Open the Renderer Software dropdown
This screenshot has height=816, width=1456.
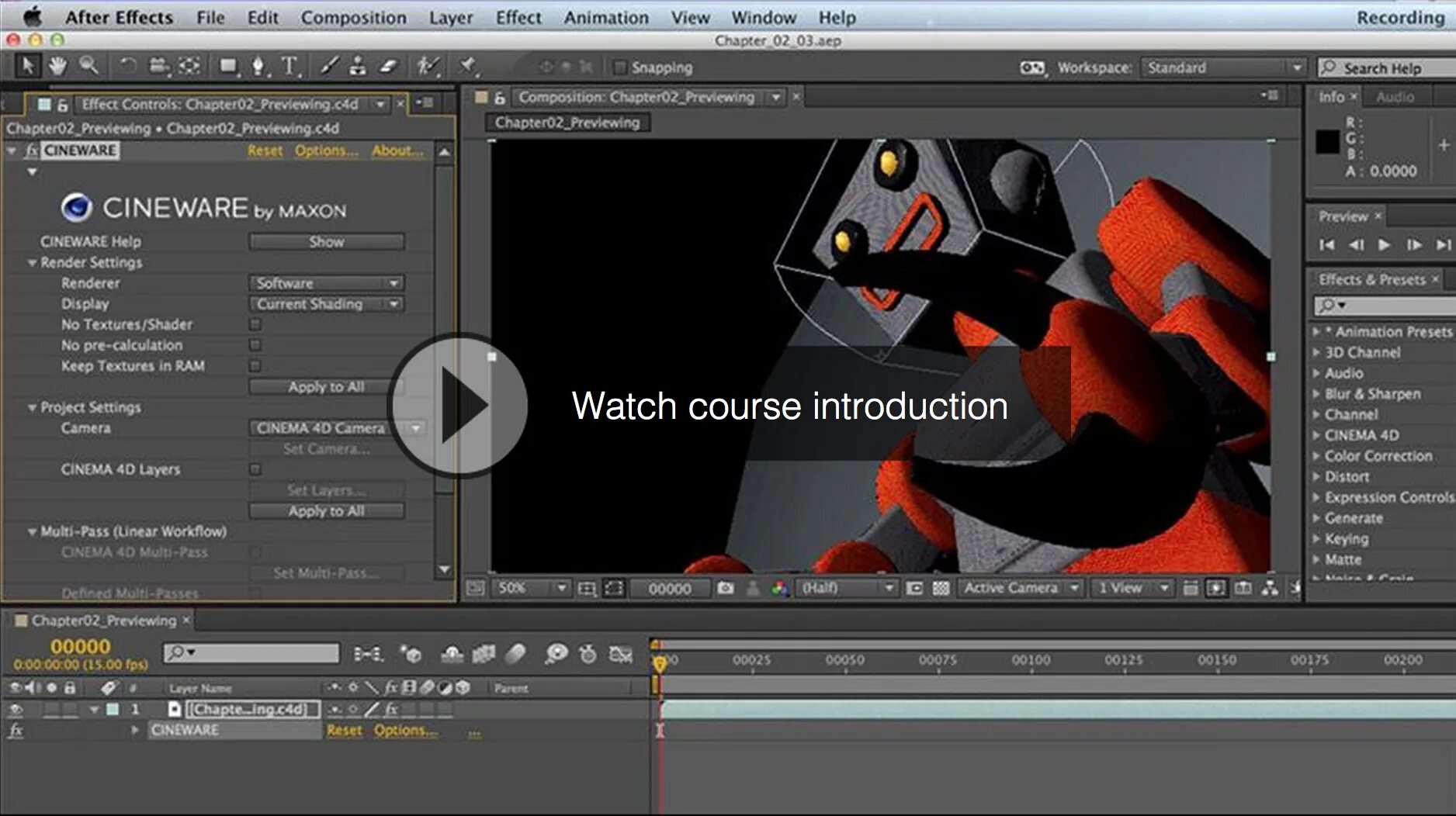click(327, 283)
